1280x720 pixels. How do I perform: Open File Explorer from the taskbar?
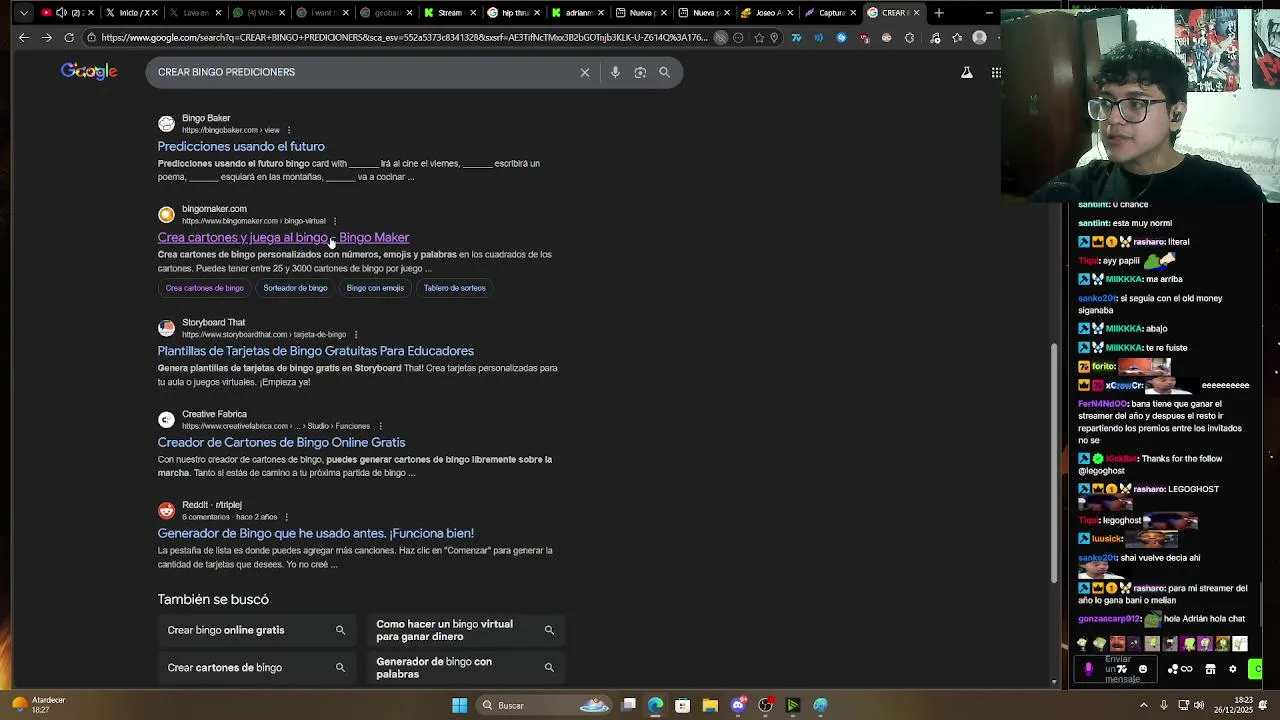tap(710, 705)
